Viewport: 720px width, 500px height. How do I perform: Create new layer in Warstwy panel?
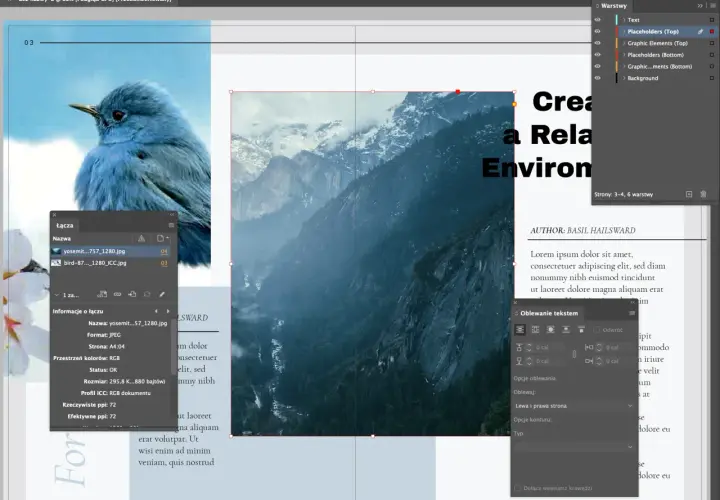click(689, 194)
